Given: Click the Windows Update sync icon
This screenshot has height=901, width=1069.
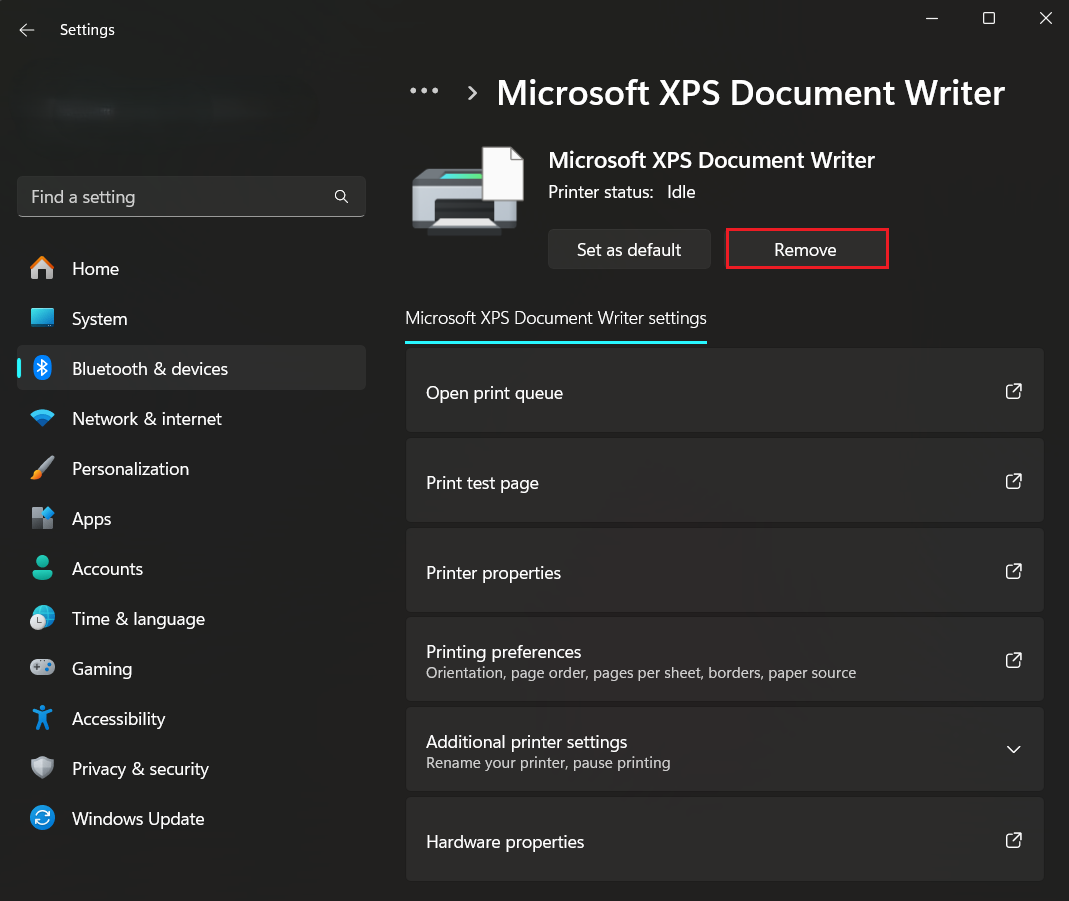Looking at the screenshot, I should click(x=42, y=819).
